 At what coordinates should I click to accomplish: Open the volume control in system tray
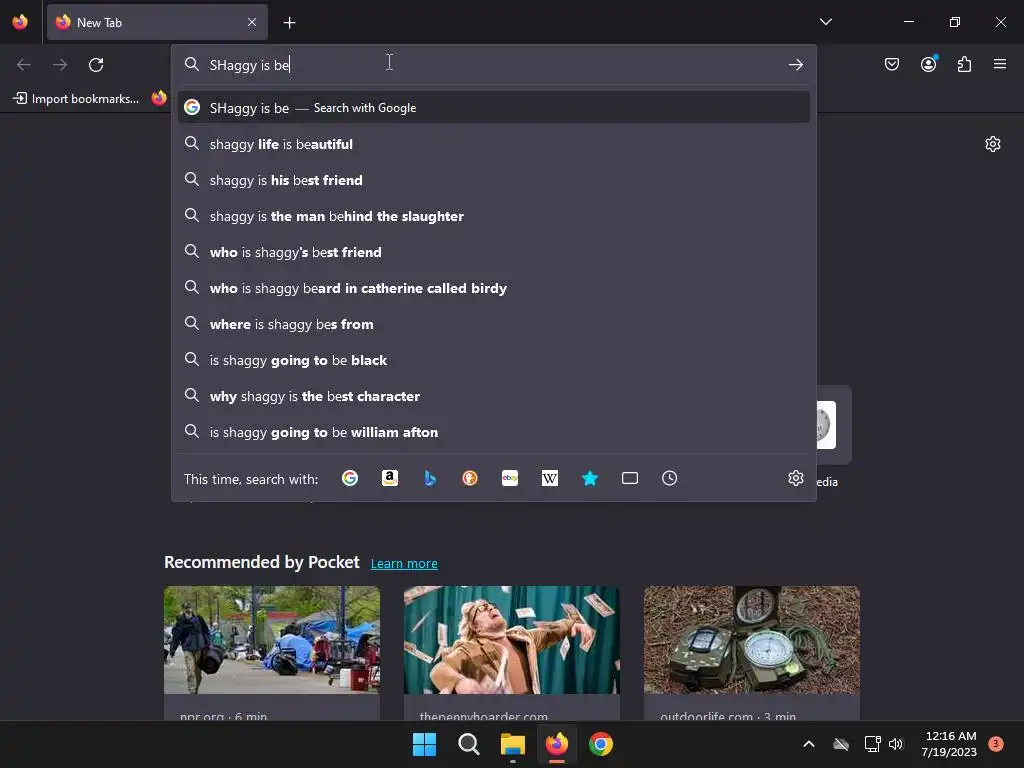click(x=896, y=744)
